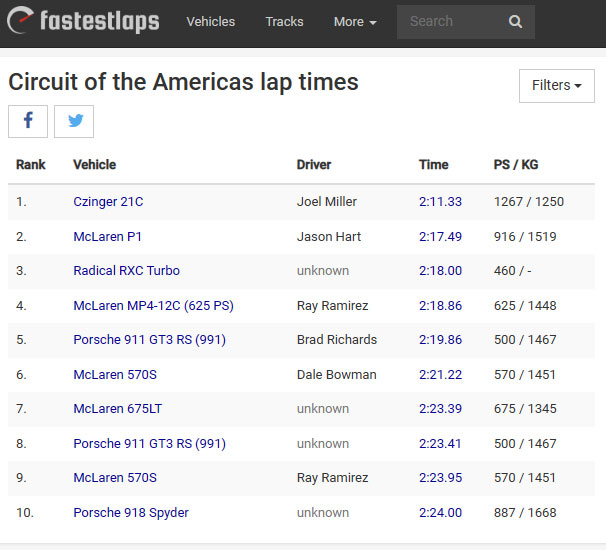Image resolution: width=606 pixels, height=550 pixels.
Task: Click driver name Dale Bowman
Action: (336, 375)
